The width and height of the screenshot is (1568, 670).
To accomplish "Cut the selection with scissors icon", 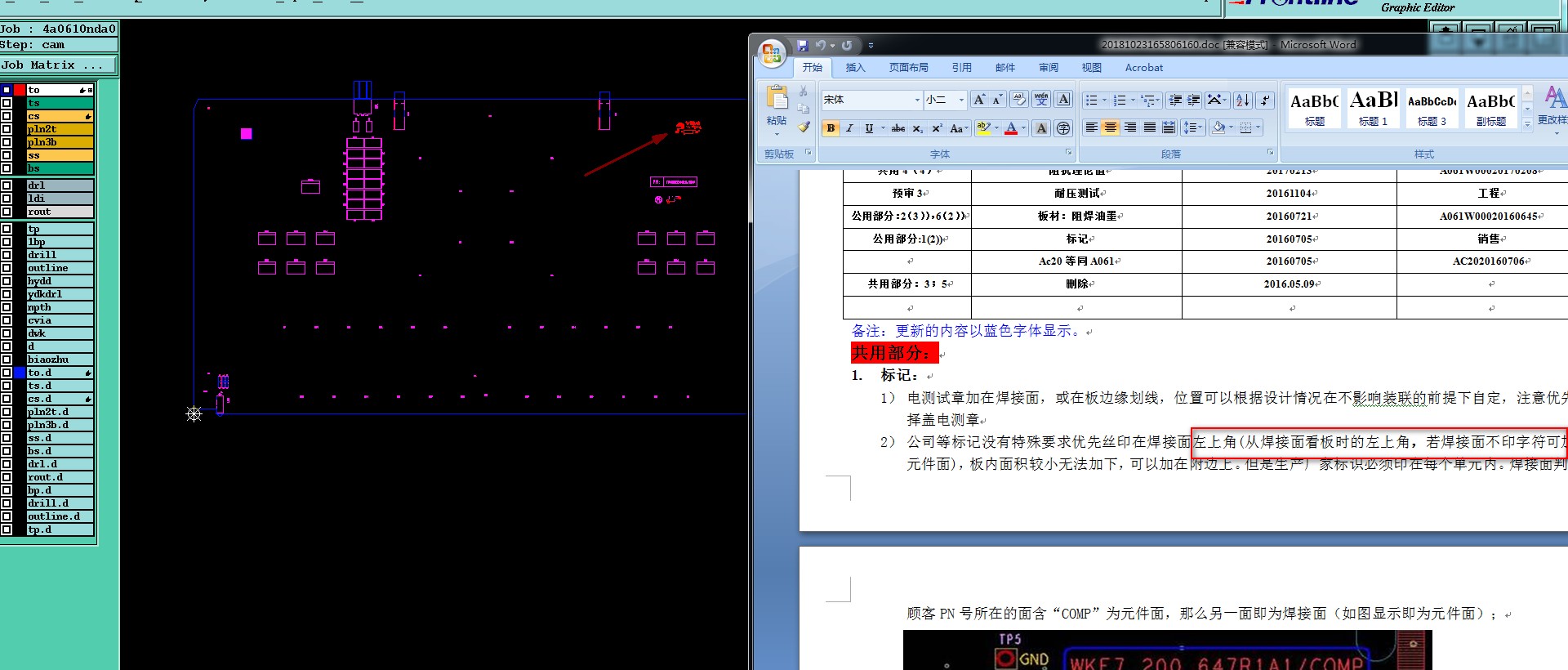I will click(x=804, y=91).
